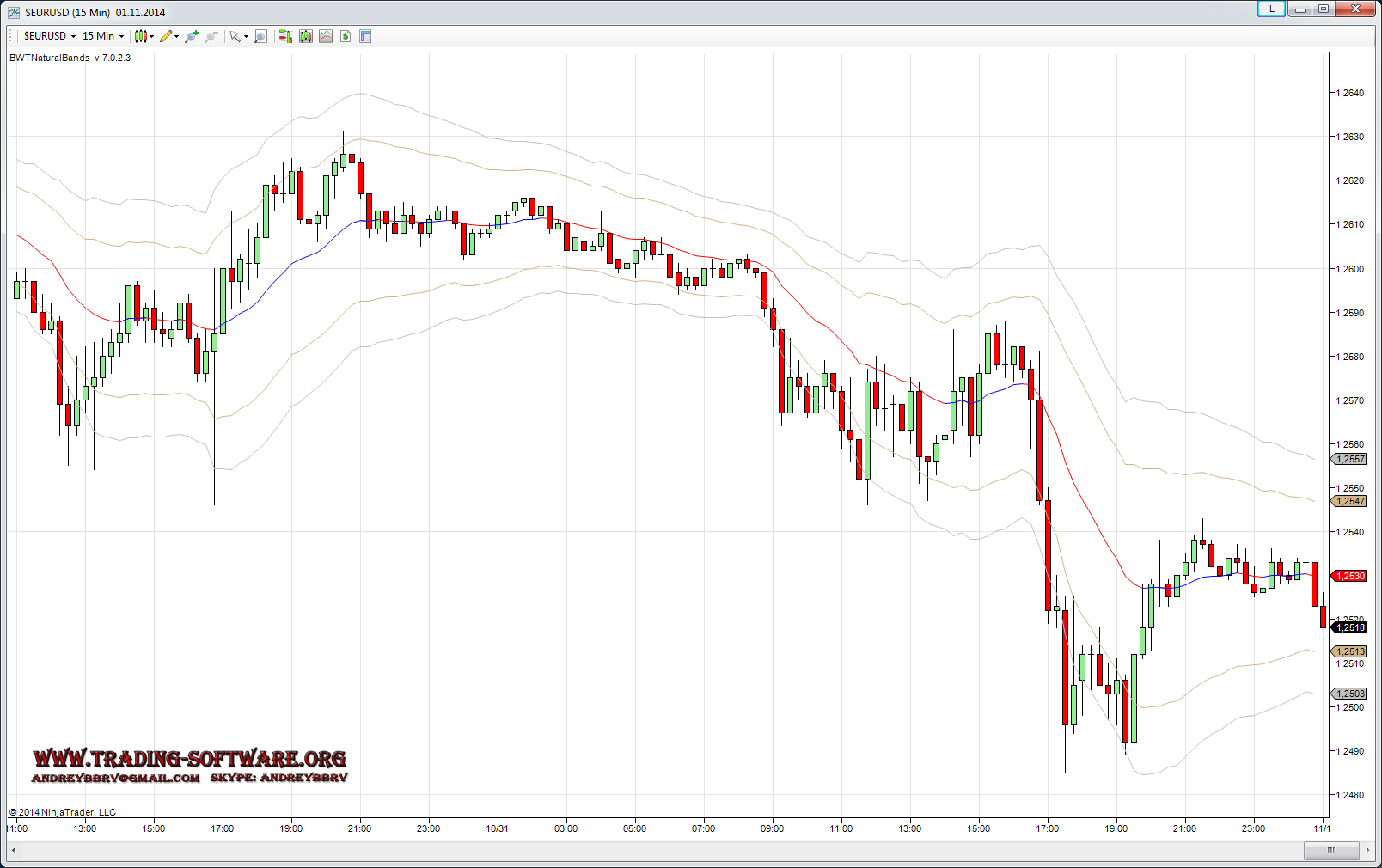This screenshot has width=1382, height=868.
Task: Click the horizontal scrollbar right arrow
Action: [x=1367, y=851]
